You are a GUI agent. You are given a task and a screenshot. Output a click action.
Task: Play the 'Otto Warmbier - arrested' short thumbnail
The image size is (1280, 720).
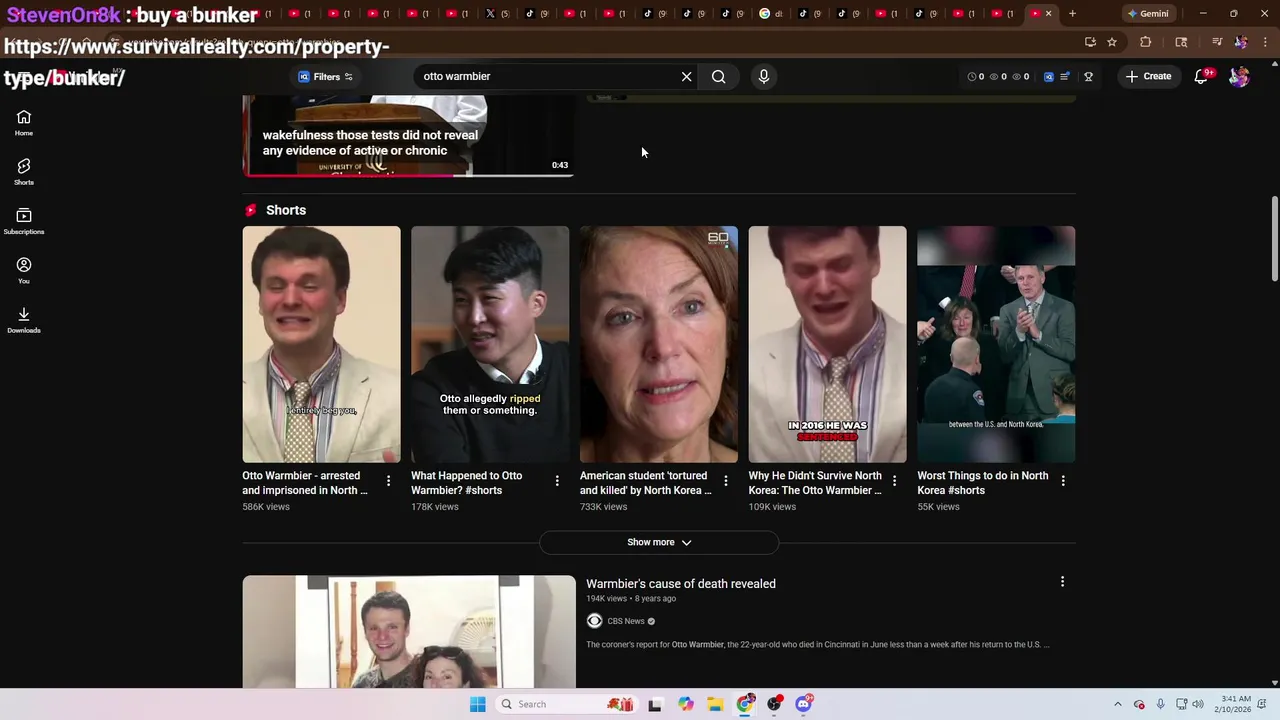[321, 344]
